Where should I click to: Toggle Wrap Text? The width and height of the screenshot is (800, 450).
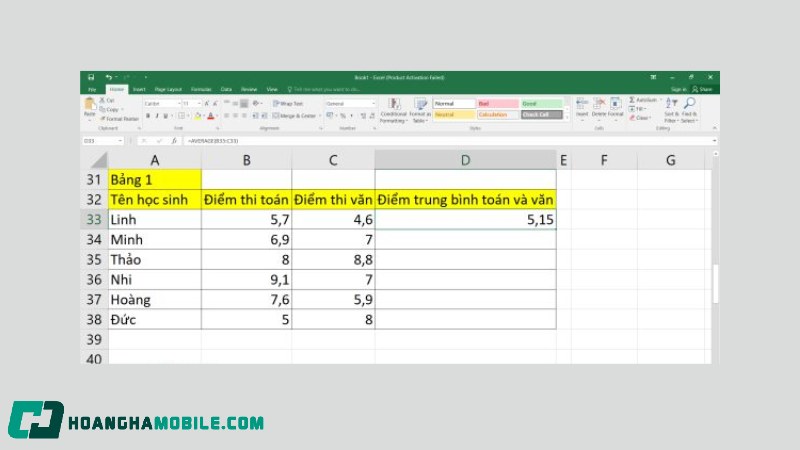pos(288,103)
